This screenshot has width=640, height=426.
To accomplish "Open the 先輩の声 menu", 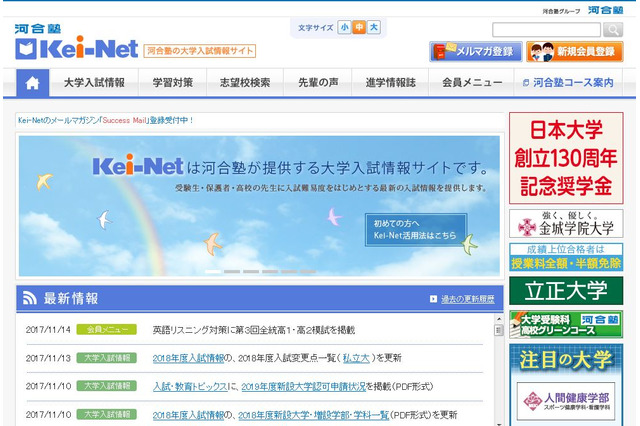I will (318, 83).
